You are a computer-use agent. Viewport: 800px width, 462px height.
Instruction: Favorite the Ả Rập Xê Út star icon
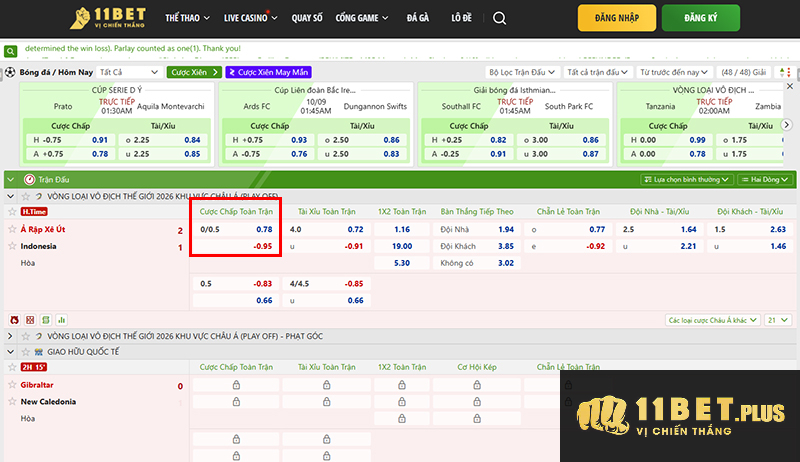[12, 230]
